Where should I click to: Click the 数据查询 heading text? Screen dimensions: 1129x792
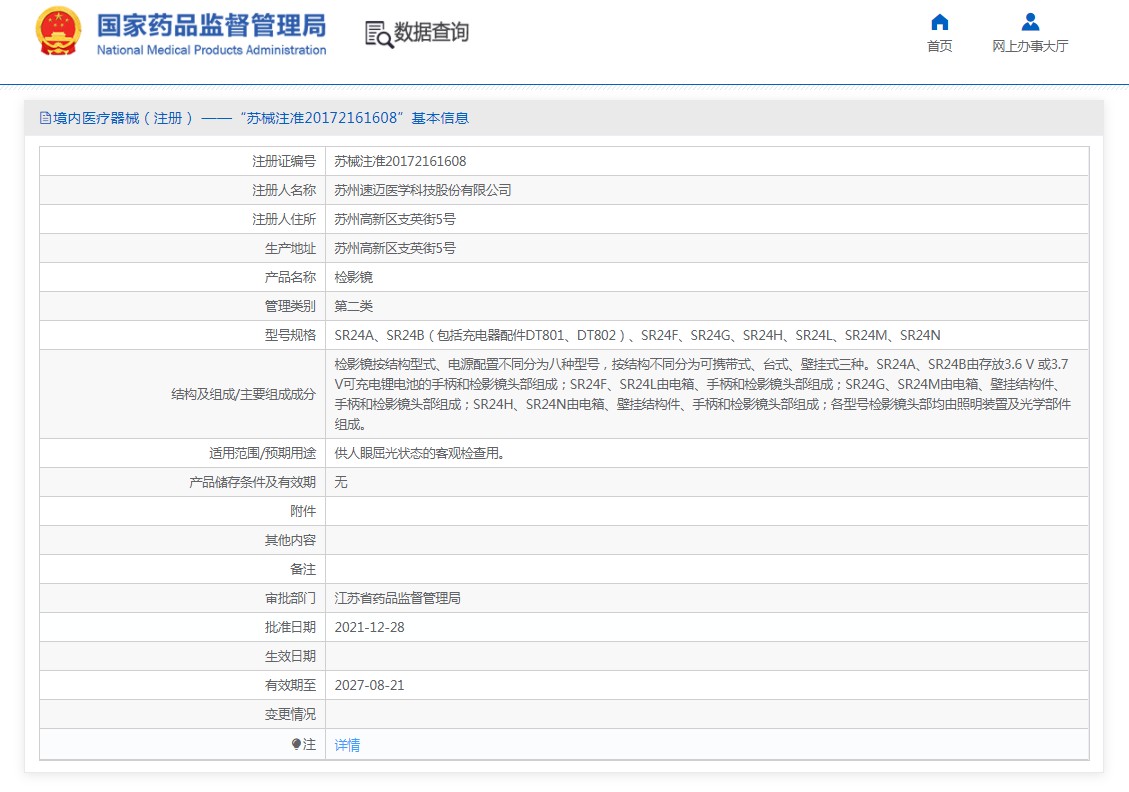tap(431, 33)
